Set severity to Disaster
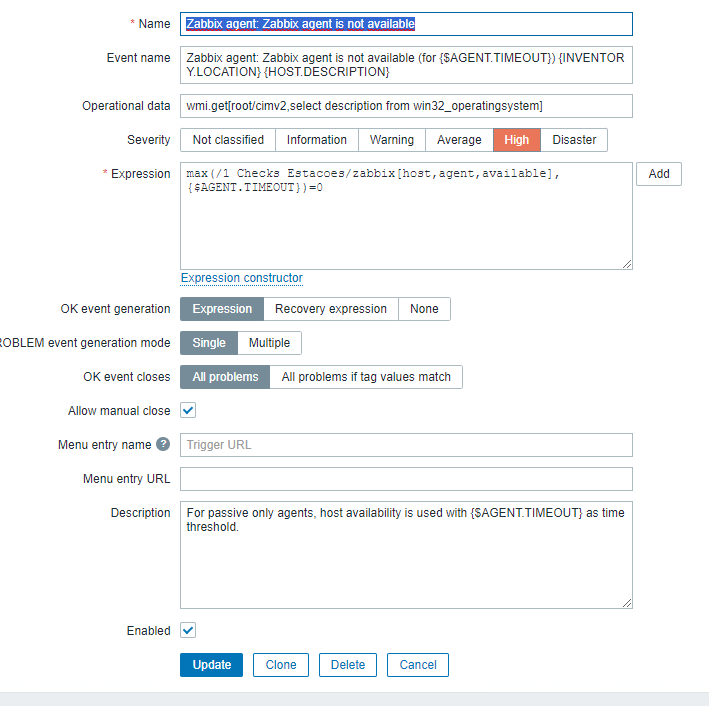 (x=574, y=140)
